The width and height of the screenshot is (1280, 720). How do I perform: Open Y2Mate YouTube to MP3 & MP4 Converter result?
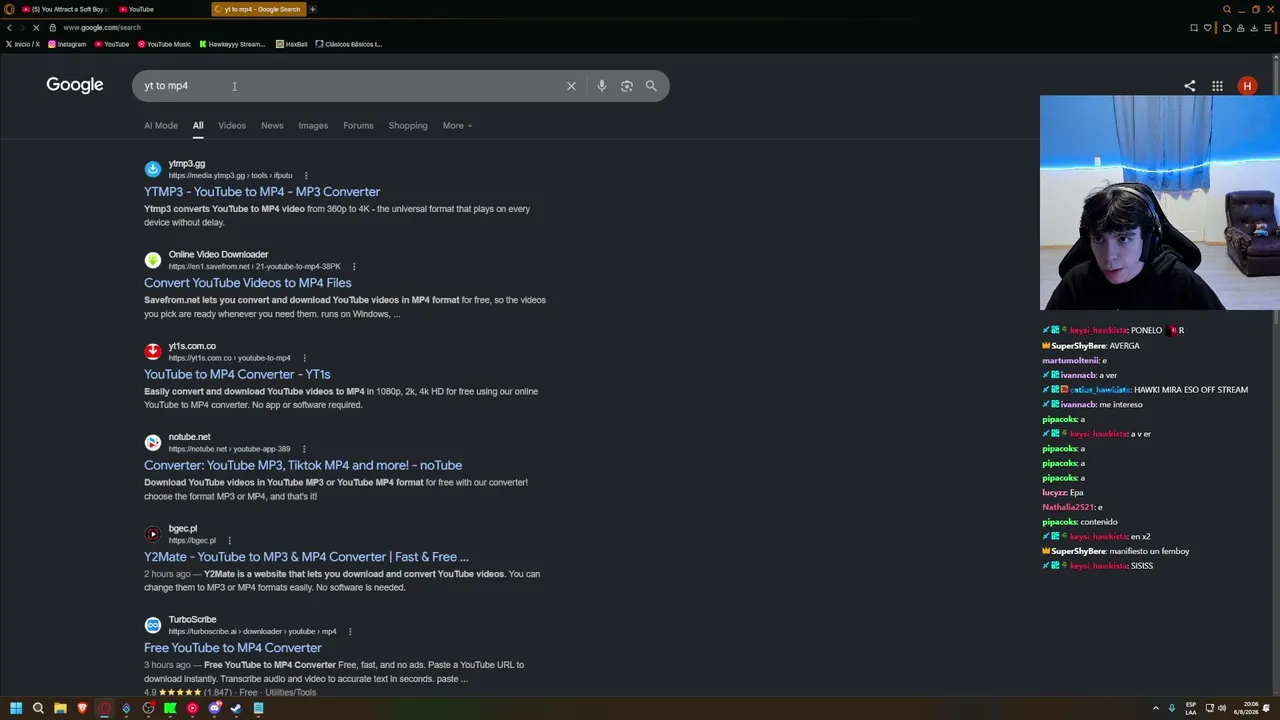(x=306, y=557)
